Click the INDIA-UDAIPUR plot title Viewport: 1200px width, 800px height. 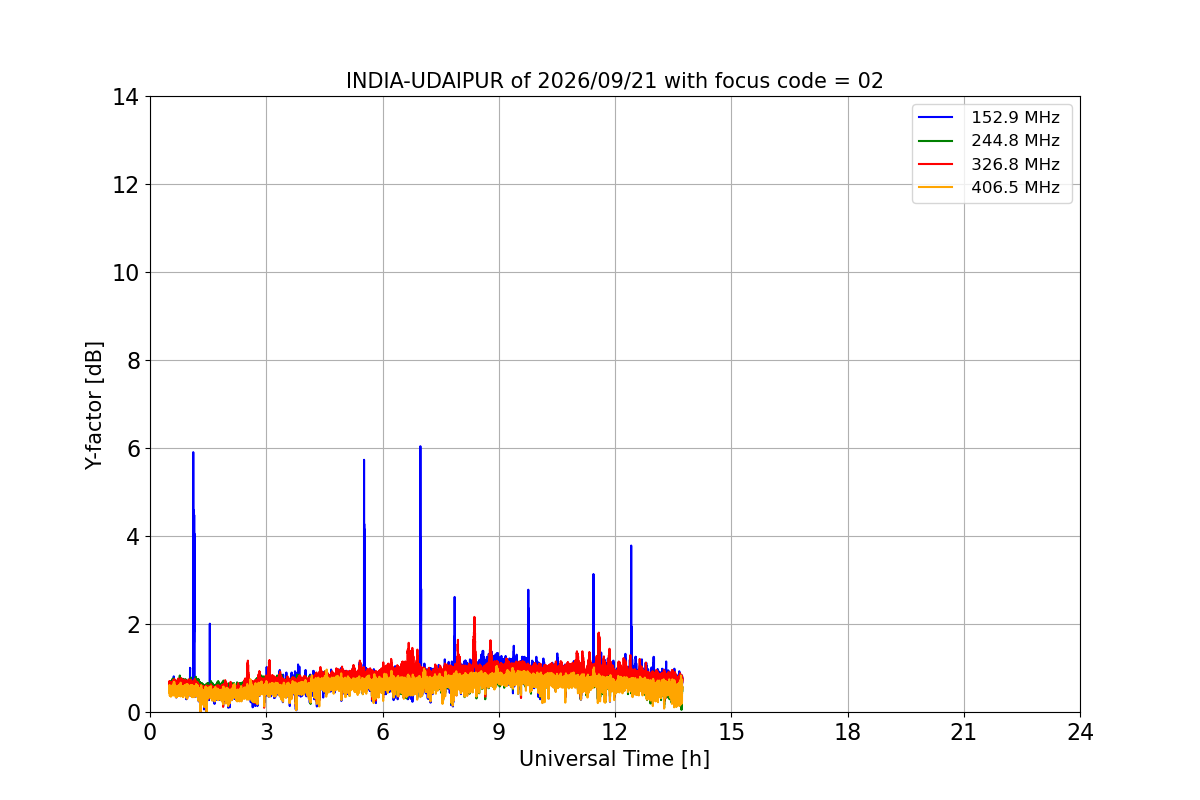[615, 81]
